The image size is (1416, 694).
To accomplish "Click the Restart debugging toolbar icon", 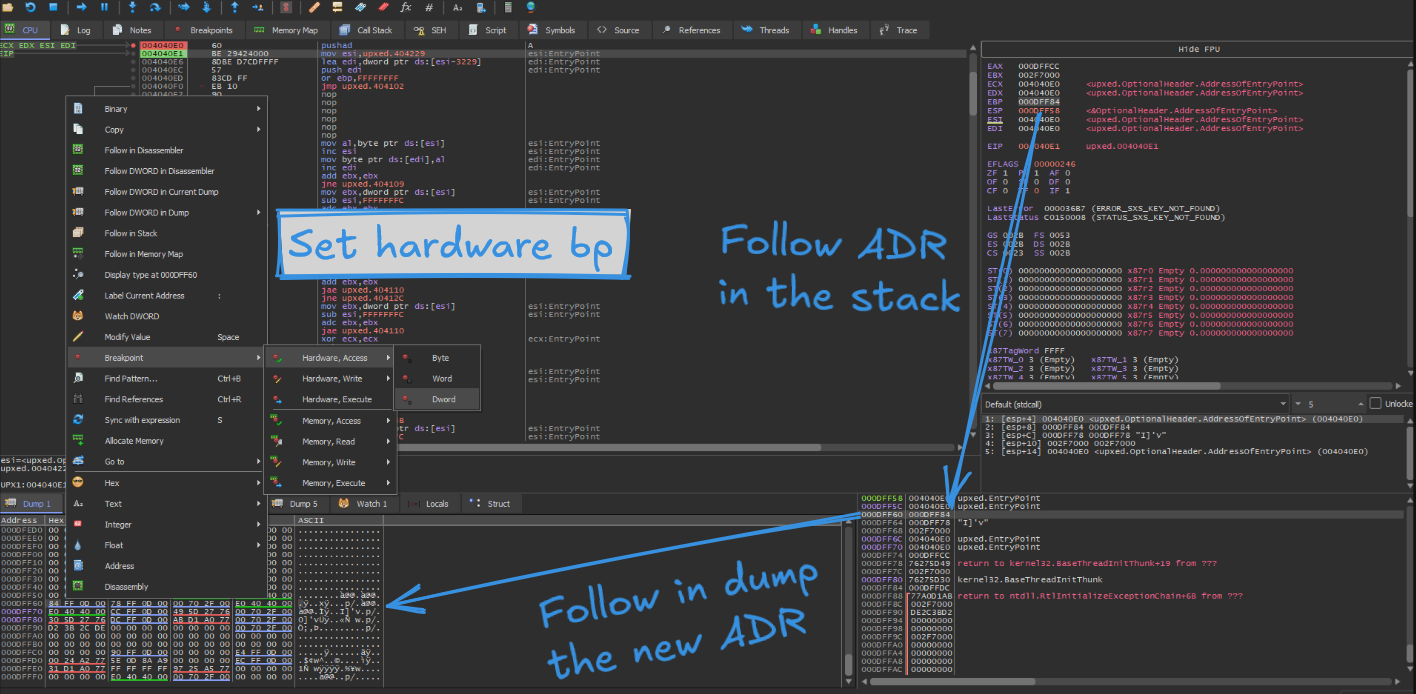I will pos(31,7).
